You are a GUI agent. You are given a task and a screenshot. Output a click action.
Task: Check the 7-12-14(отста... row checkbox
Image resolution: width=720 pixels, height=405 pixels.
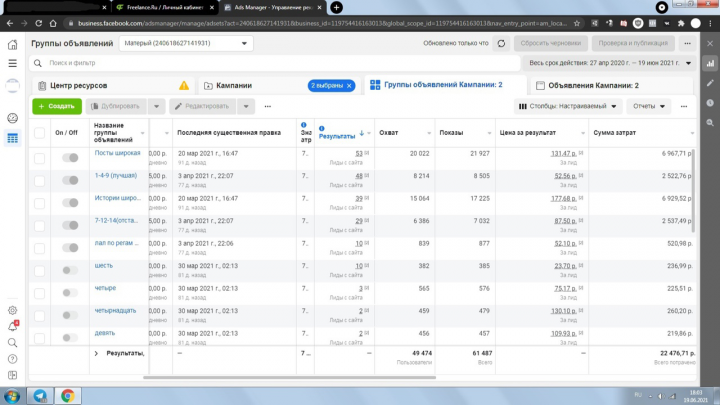(39, 226)
